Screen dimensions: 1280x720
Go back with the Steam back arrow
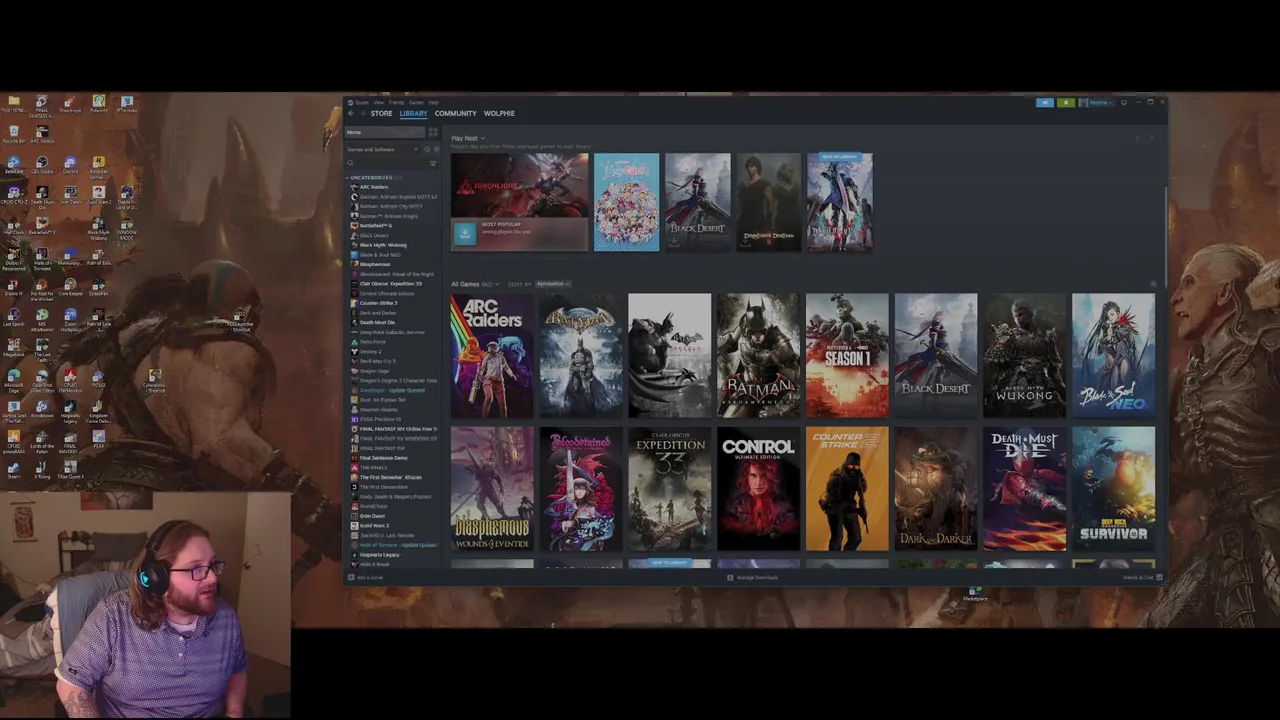(351, 113)
